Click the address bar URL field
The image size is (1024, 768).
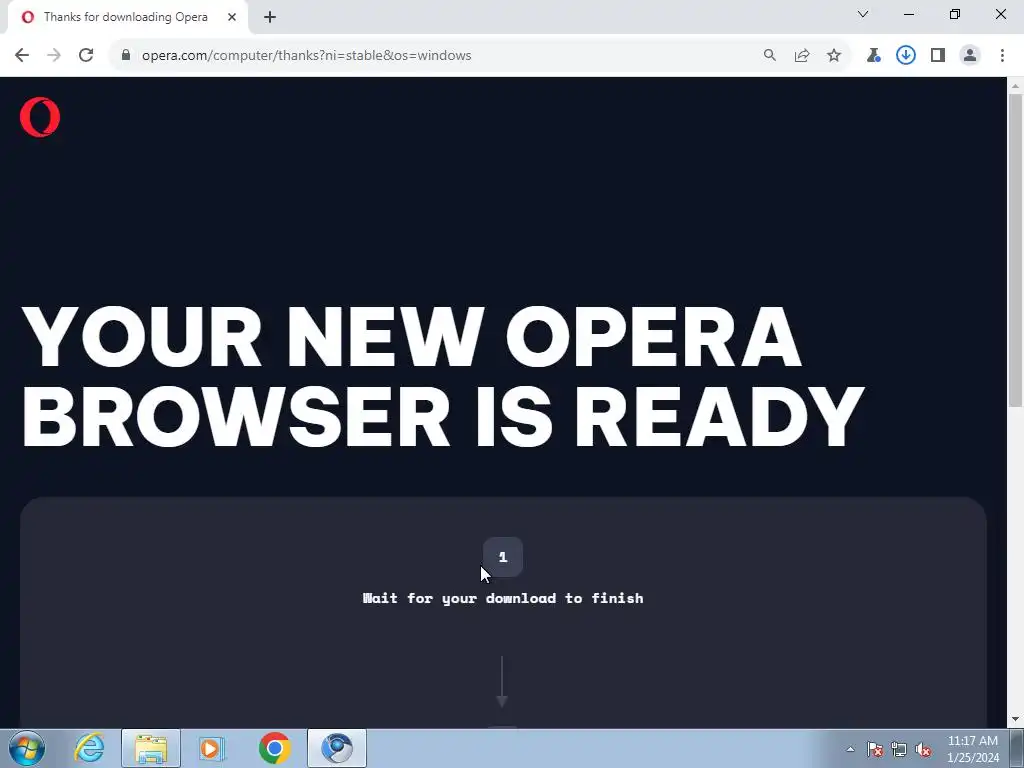click(444, 56)
